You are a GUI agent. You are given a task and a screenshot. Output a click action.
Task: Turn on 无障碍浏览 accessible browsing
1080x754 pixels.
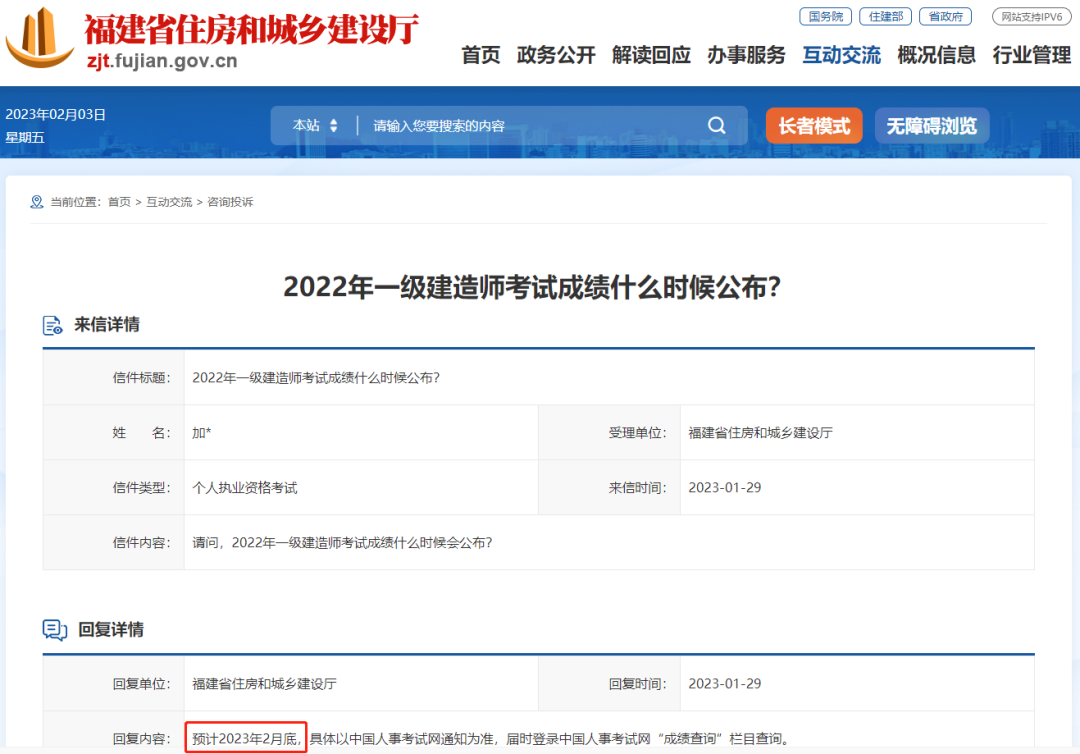(x=931, y=126)
